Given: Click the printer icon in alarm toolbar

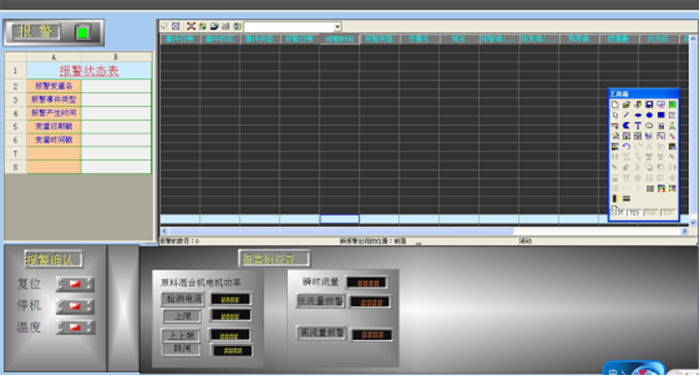Looking at the screenshot, I should click(214, 26).
